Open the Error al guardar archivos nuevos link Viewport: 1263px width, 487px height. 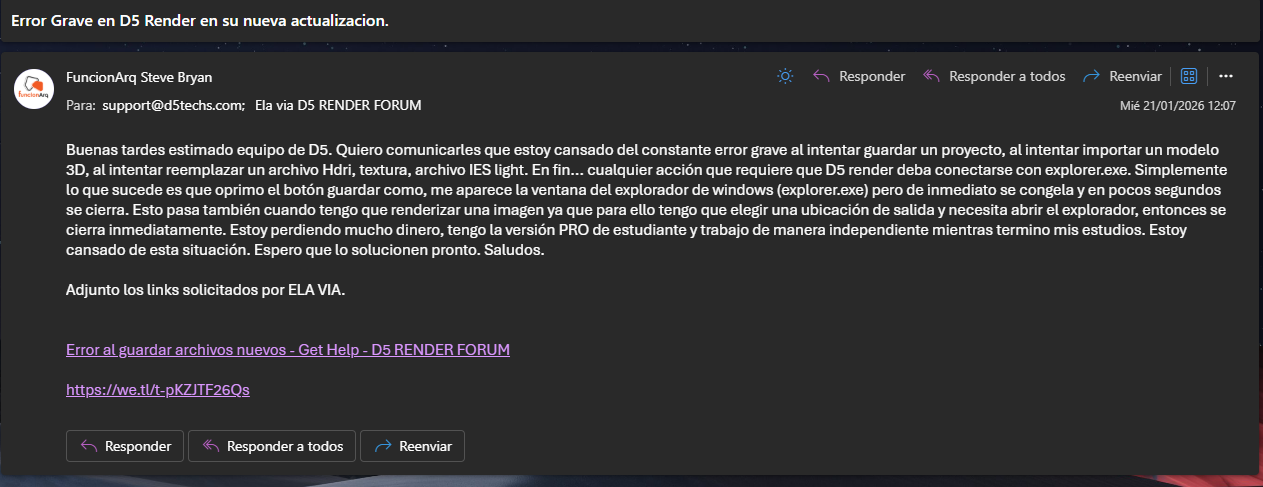(288, 349)
